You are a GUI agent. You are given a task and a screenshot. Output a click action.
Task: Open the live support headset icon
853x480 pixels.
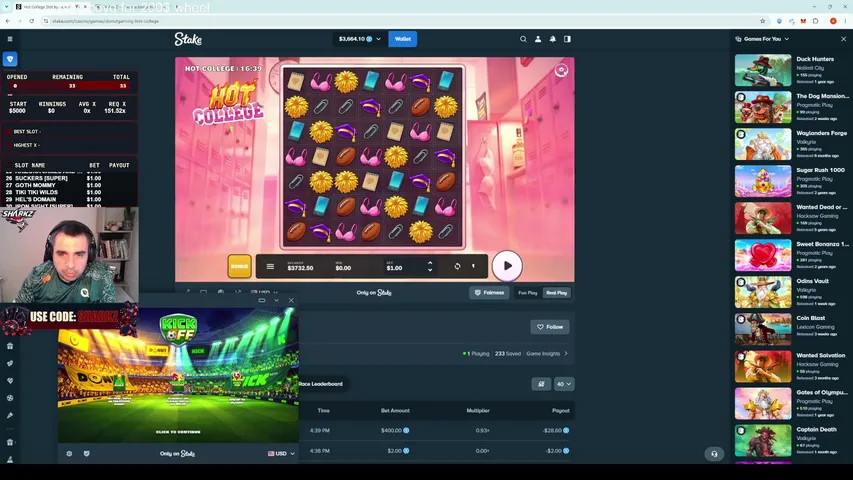pos(714,454)
